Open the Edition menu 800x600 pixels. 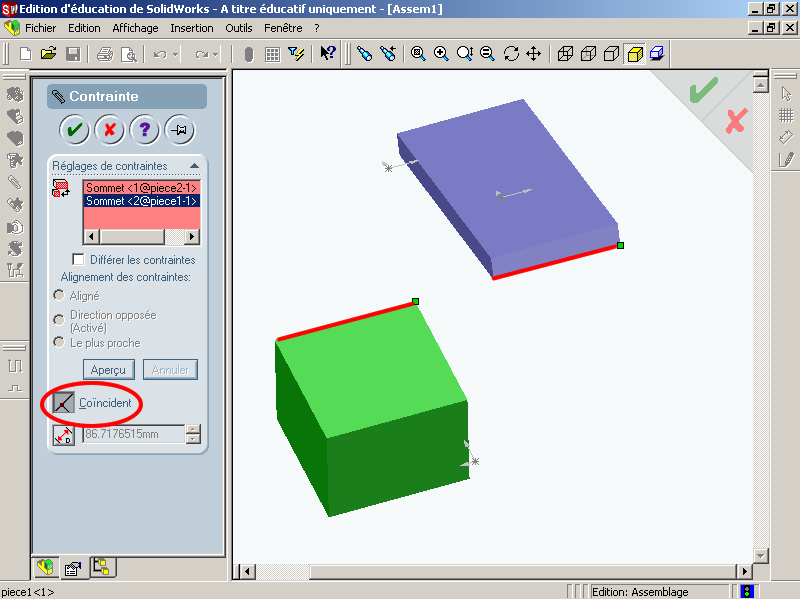tap(84, 28)
